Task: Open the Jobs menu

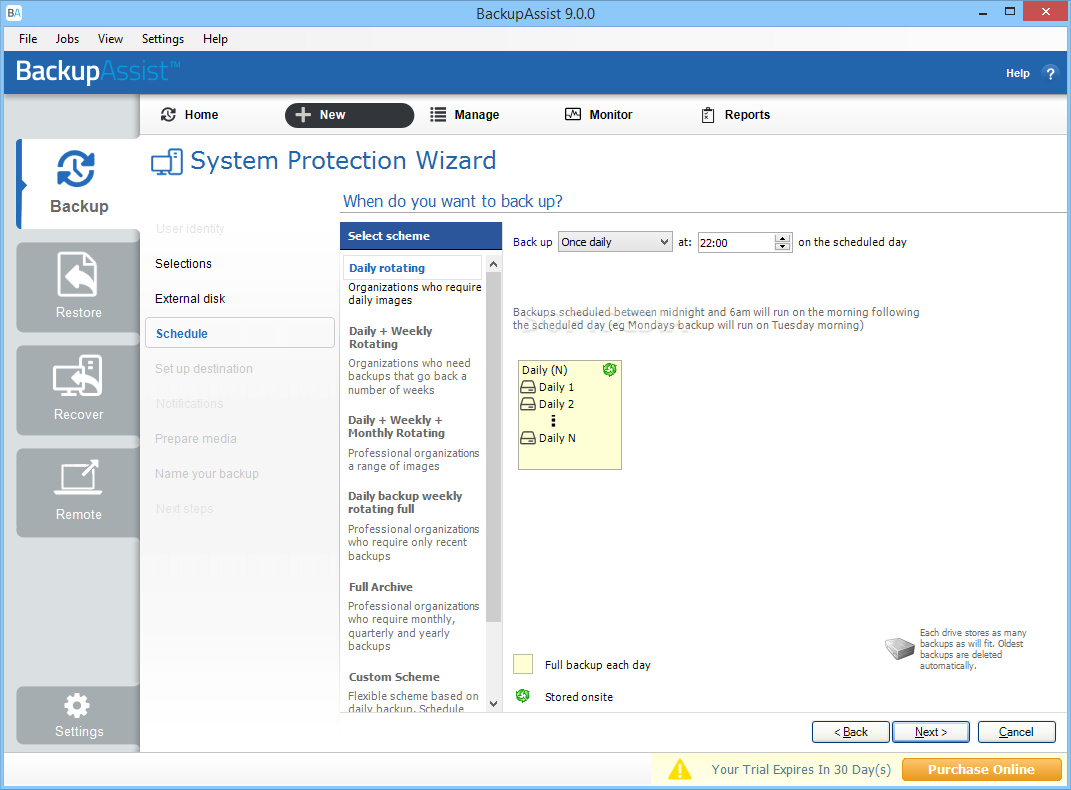Action: tap(67, 39)
